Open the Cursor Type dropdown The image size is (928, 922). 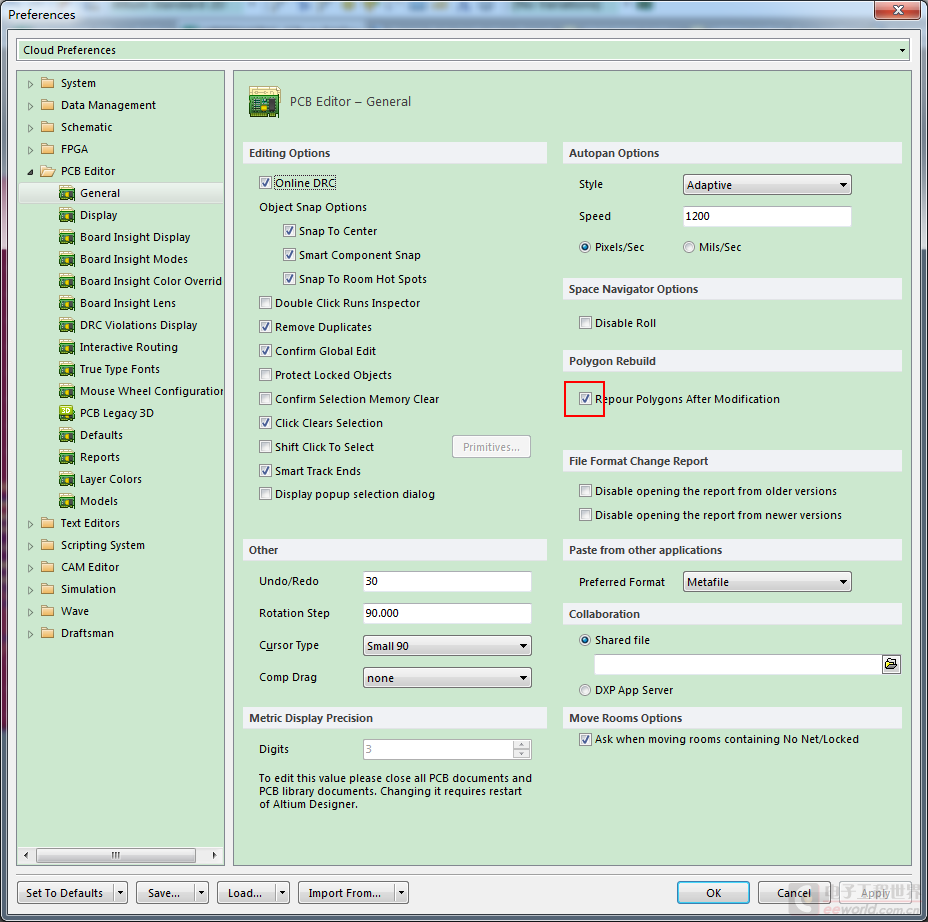447,646
